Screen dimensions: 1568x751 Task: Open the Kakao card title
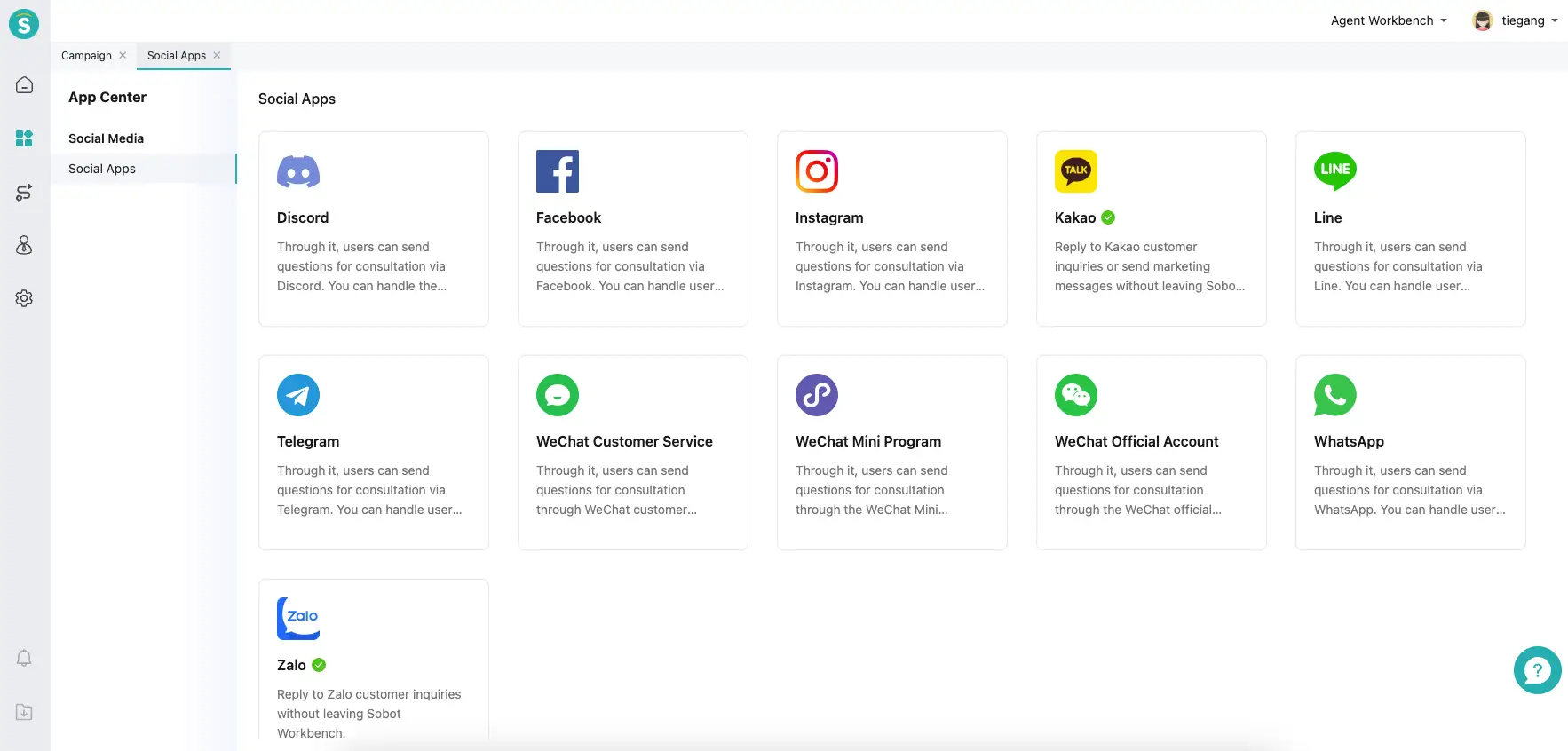pos(1075,217)
